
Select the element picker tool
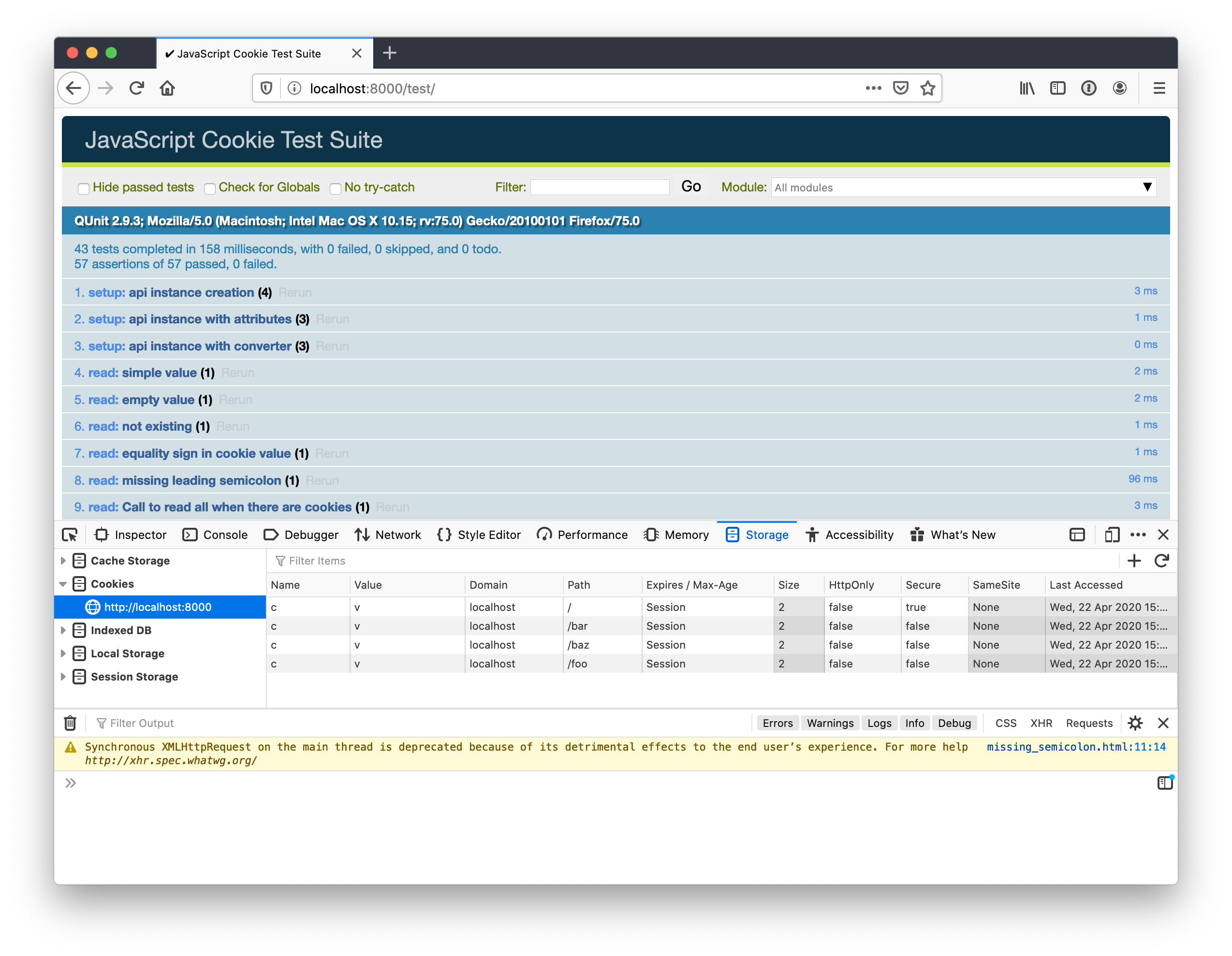click(x=70, y=535)
